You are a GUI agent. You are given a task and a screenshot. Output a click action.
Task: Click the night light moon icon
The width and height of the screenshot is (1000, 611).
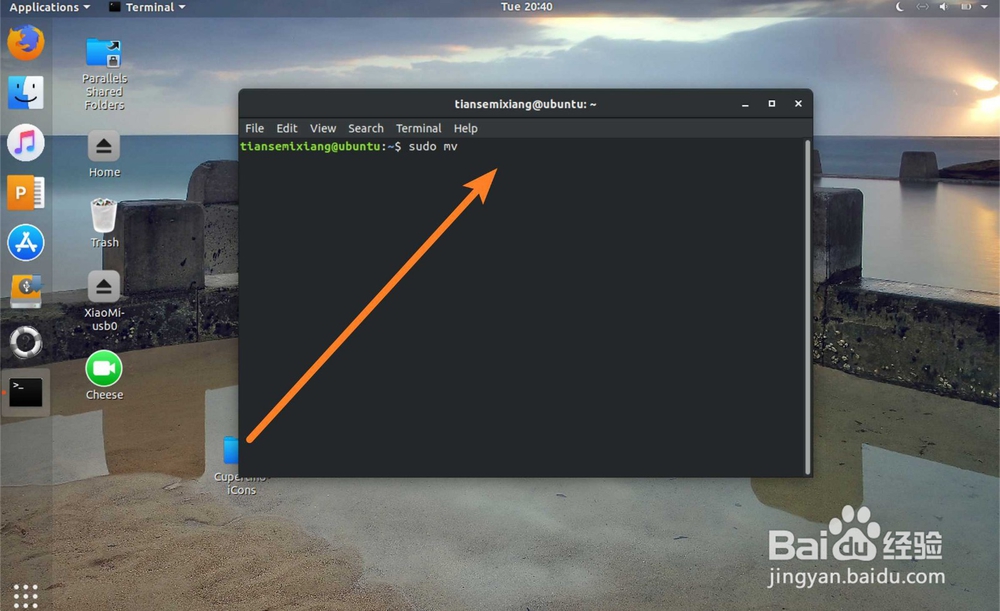click(900, 7)
